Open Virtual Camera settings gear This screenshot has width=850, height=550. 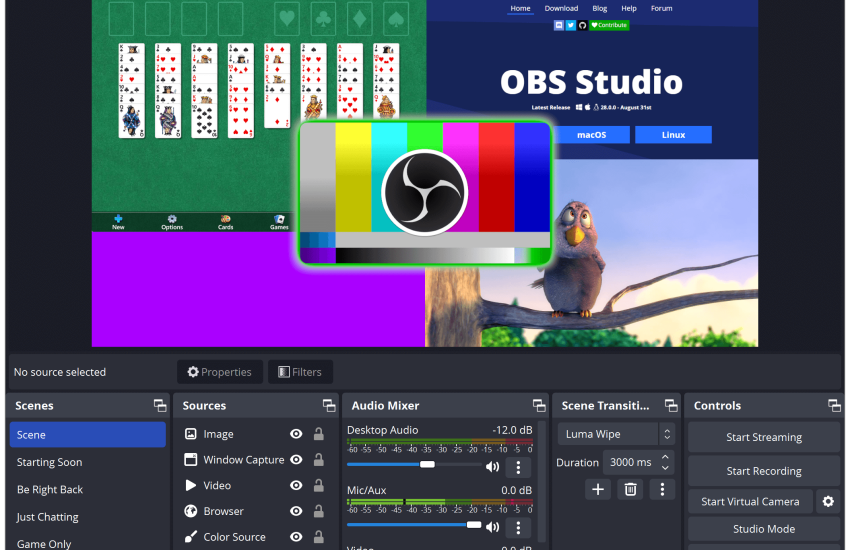pos(827,502)
